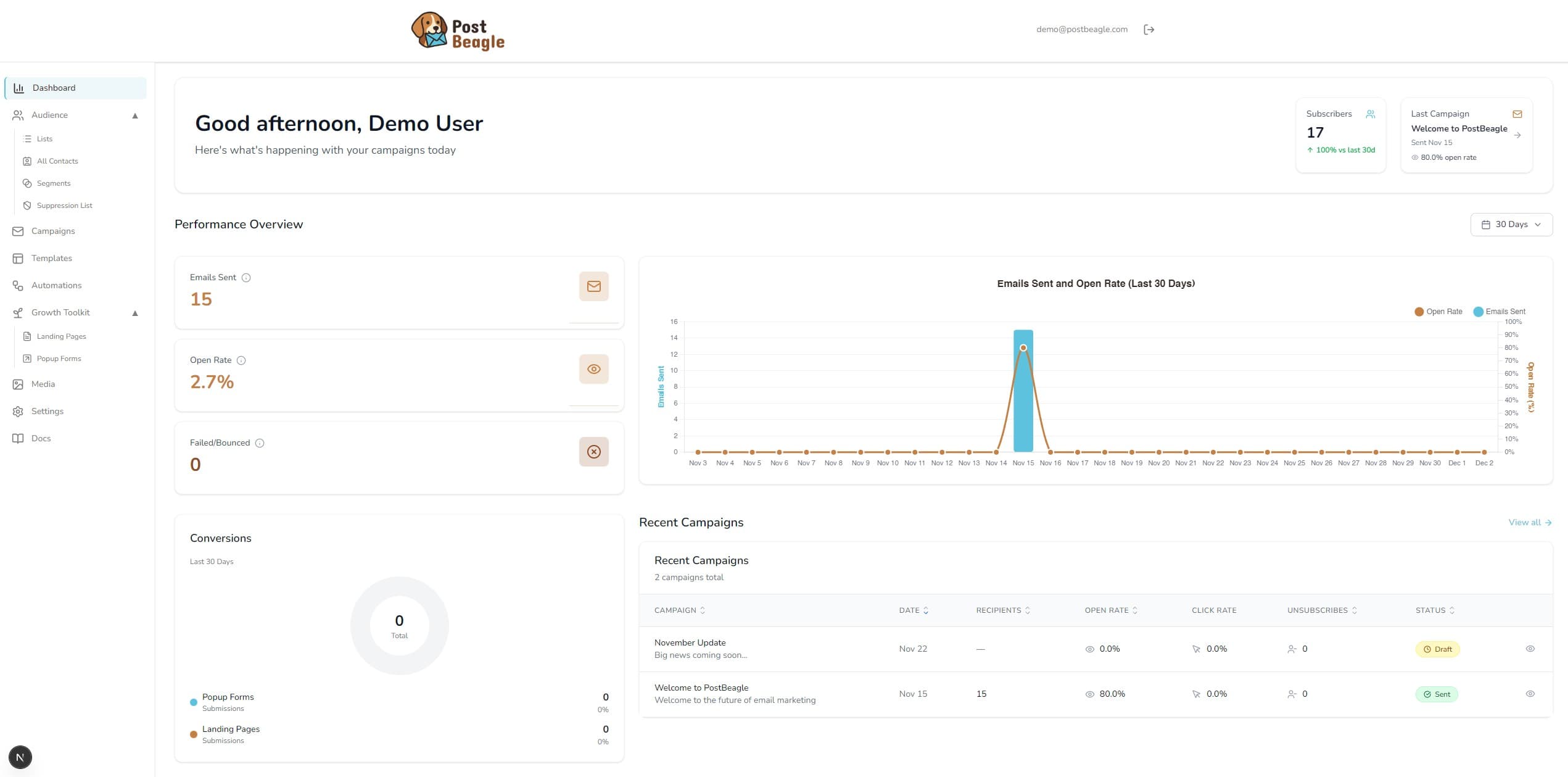1568x777 pixels.
Task: Click the Subscribers people icon in card
Action: point(1370,114)
